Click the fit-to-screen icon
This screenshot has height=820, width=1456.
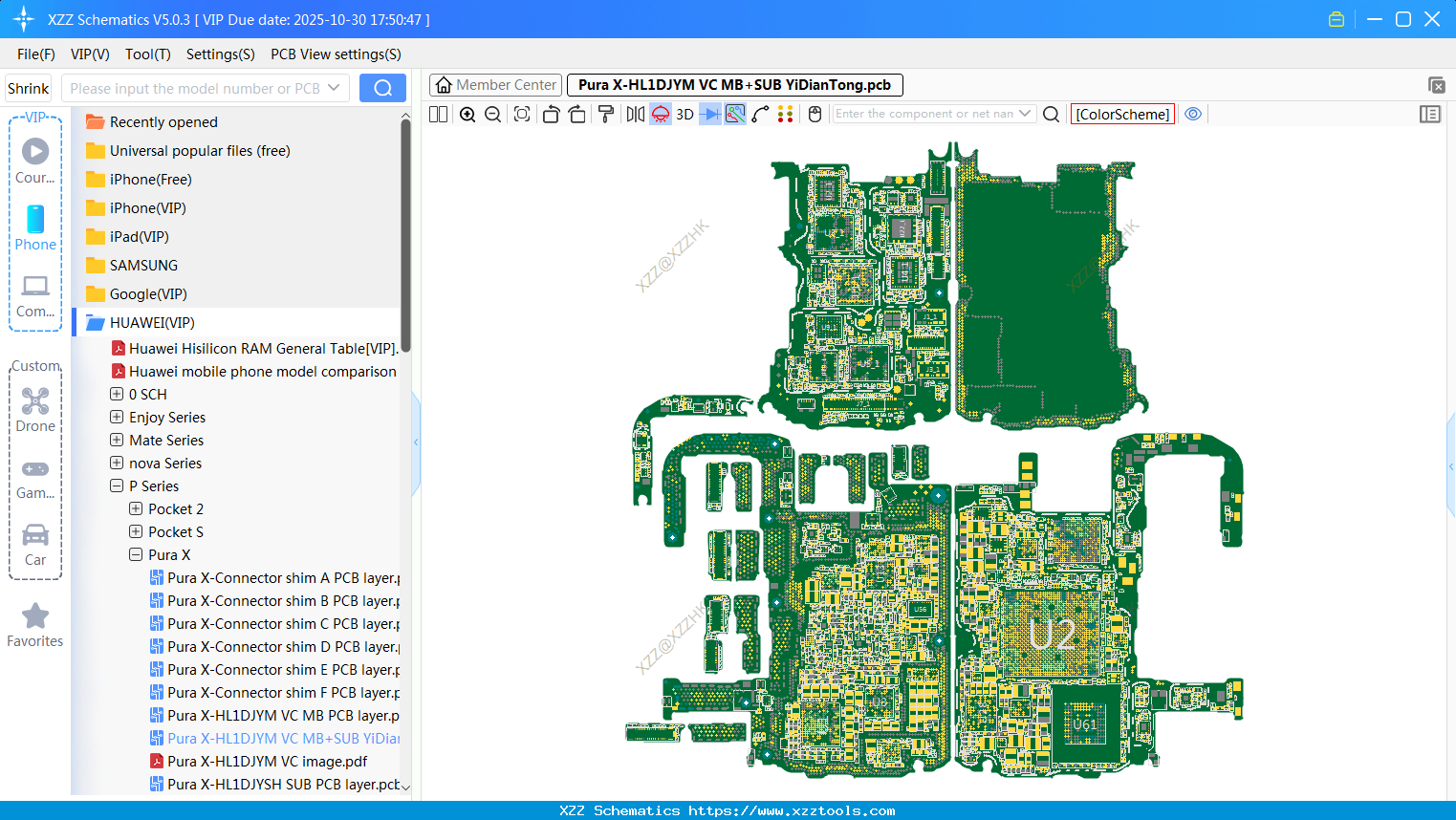pyautogui.click(x=522, y=115)
